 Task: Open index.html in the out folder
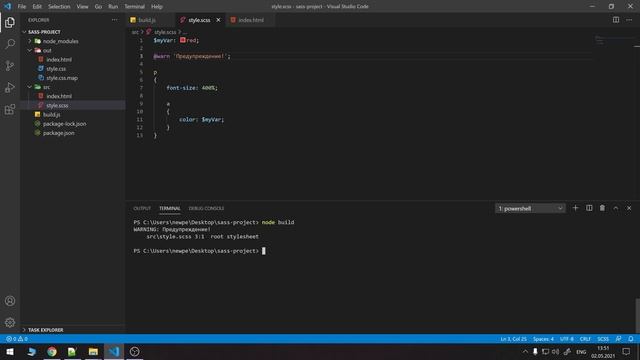[59, 60]
